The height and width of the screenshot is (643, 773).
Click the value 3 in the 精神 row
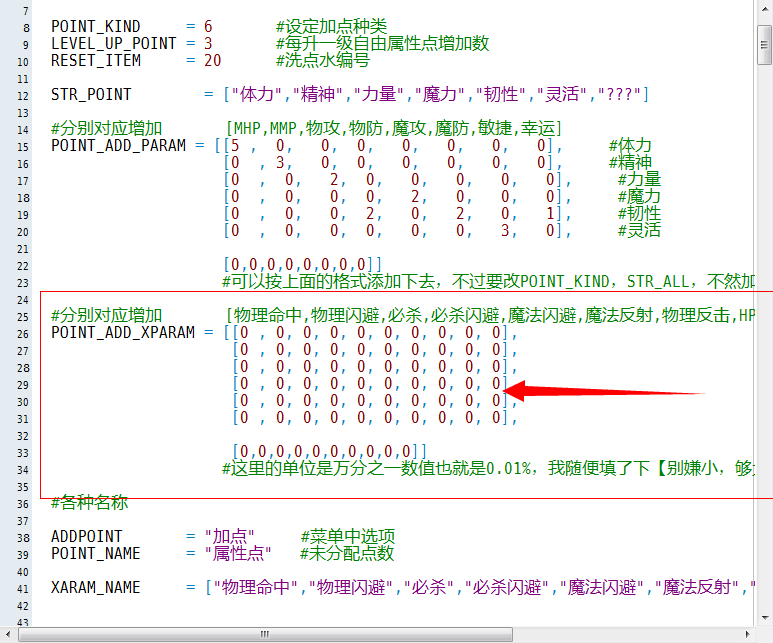pos(280,163)
